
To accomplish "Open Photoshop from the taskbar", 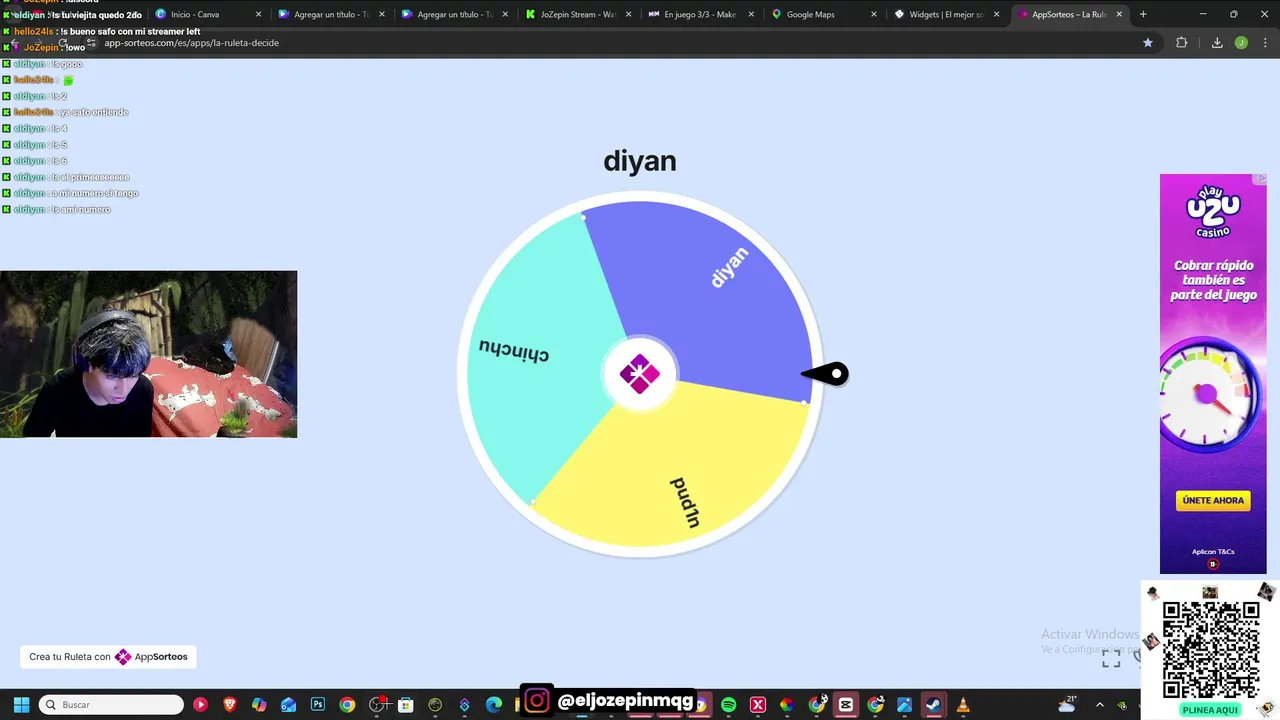I will coord(318,705).
